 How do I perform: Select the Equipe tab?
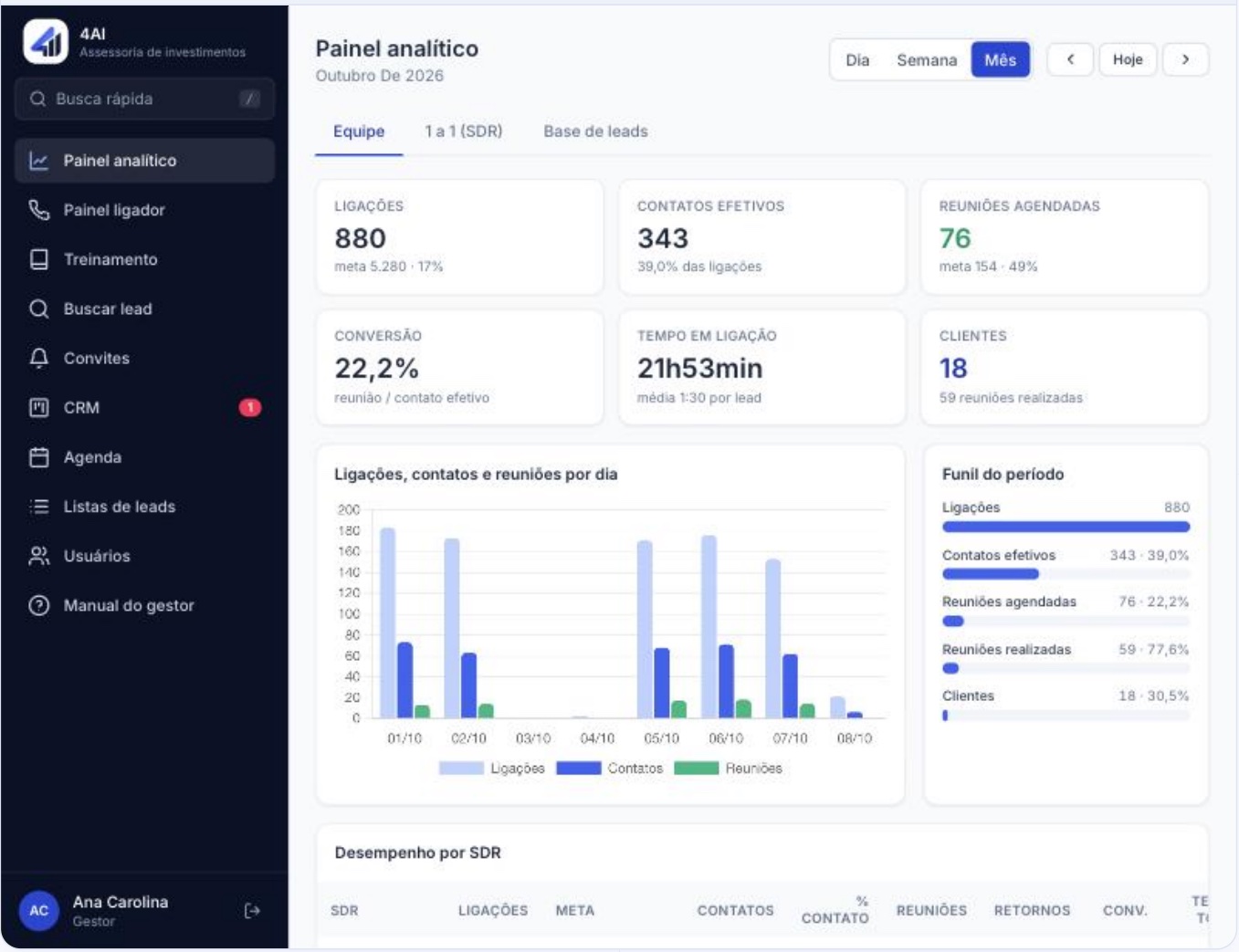[359, 131]
